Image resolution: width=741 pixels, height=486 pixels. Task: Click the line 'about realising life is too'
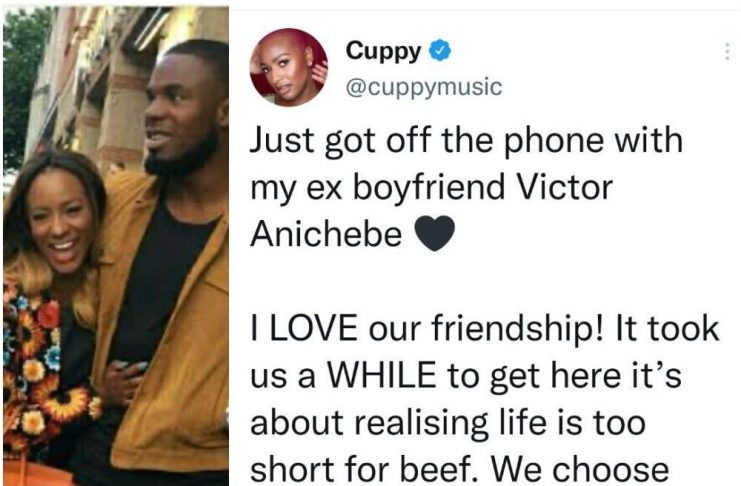click(448, 422)
